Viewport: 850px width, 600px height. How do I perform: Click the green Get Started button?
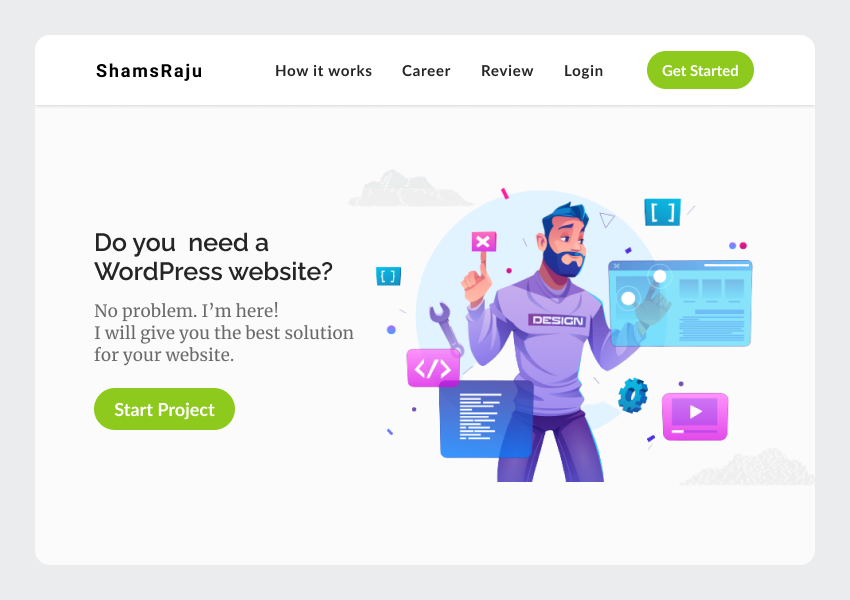[700, 70]
